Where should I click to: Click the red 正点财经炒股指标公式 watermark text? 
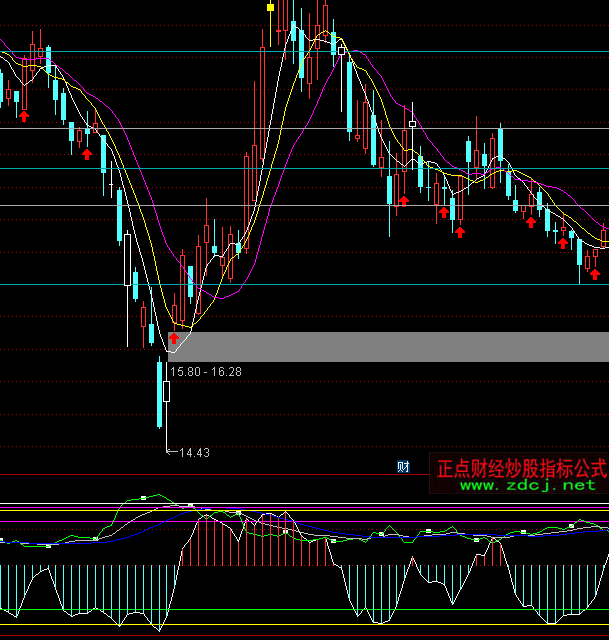521,467
